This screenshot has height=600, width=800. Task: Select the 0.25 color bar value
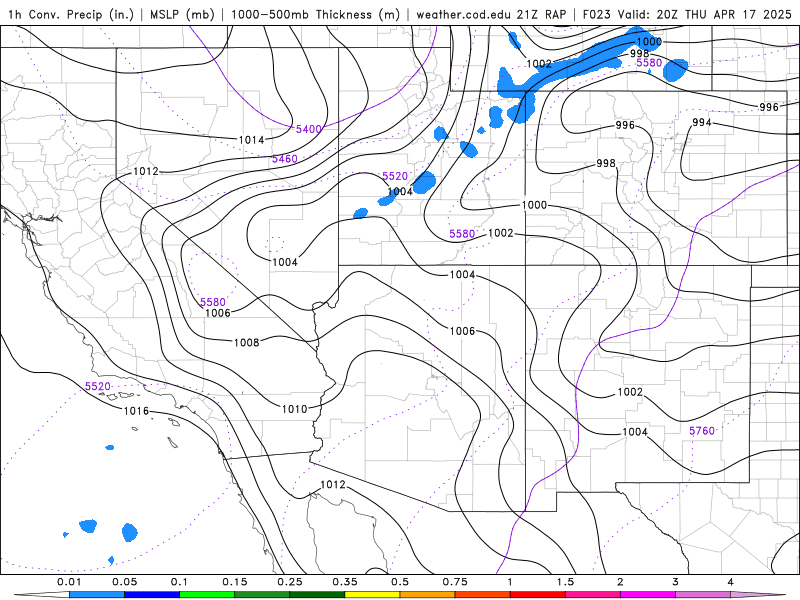coord(290,582)
